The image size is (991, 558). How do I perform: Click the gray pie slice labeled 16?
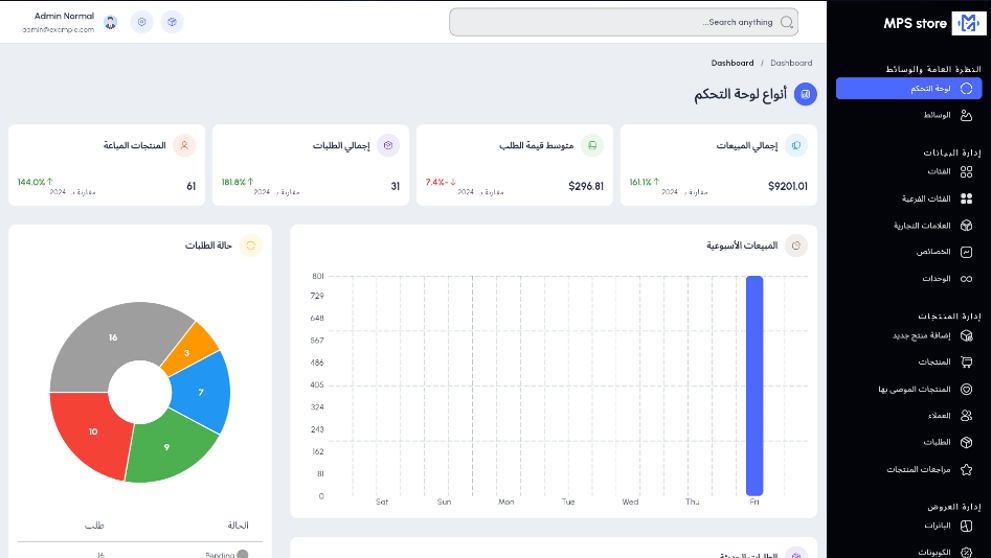click(x=112, y=337)
